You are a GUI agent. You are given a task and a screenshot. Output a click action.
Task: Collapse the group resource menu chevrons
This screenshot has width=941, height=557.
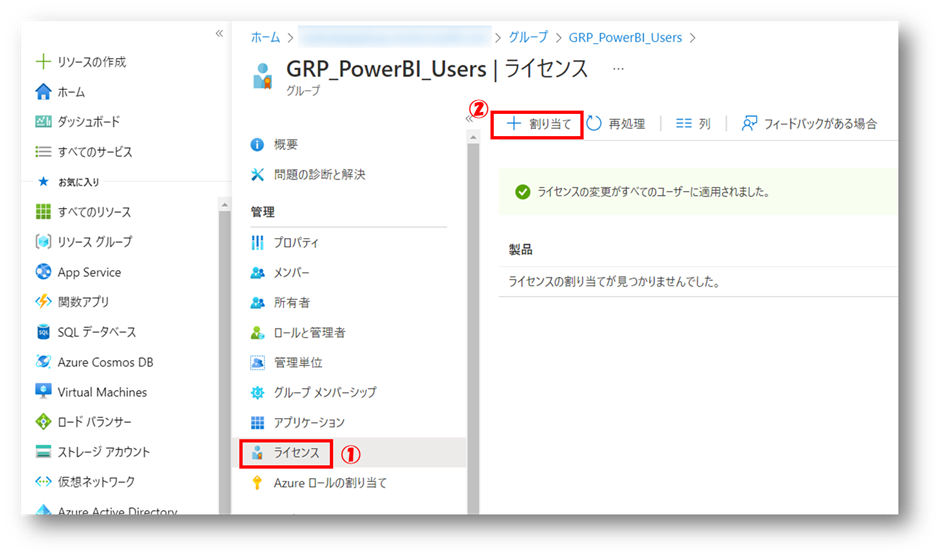469,119
